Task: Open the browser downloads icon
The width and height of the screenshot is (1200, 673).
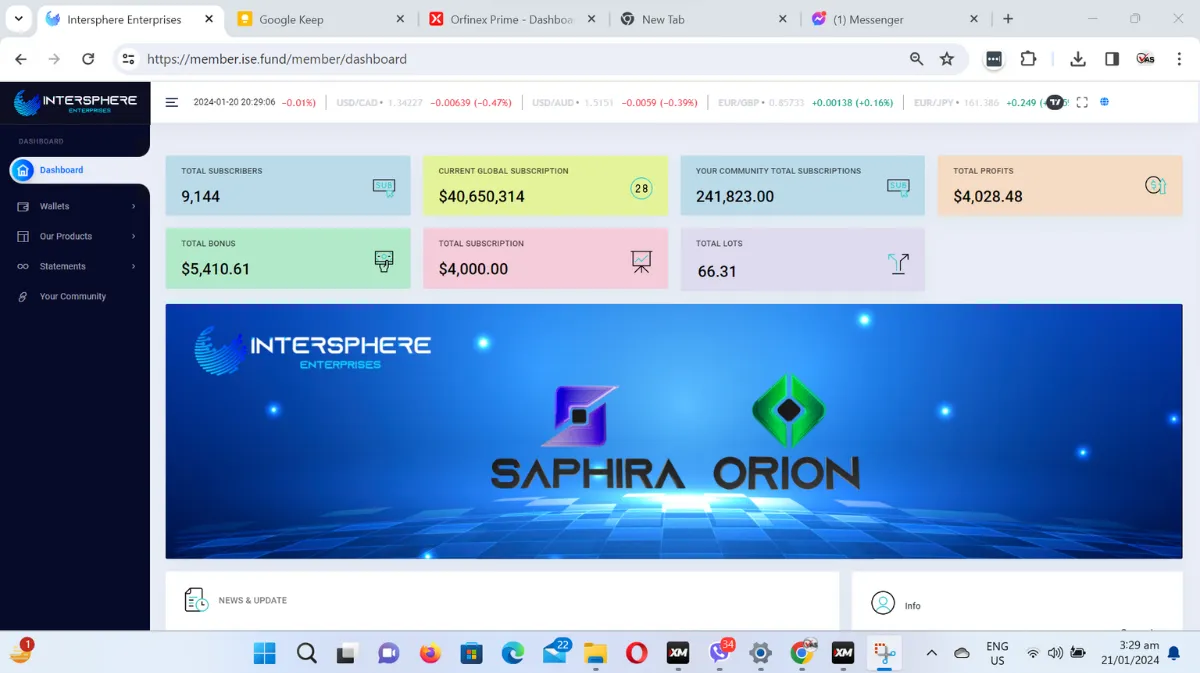Action: [1078, 59]
